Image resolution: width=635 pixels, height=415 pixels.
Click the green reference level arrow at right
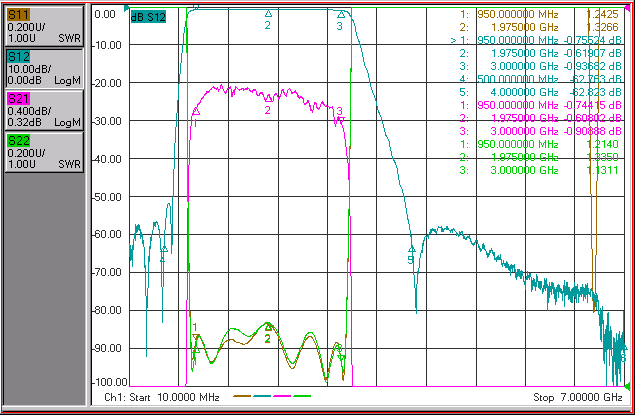tap(627, 386)
